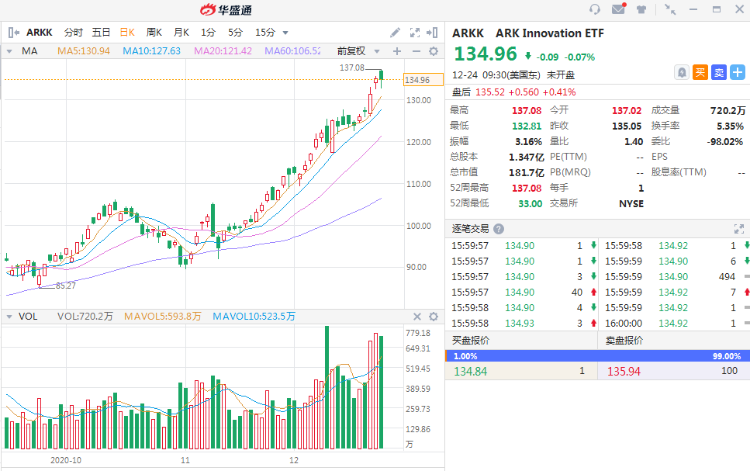Screen dimensions: 750x471
Task: Click the MAVOL5:593.8万 label
Action: (163, 317)
